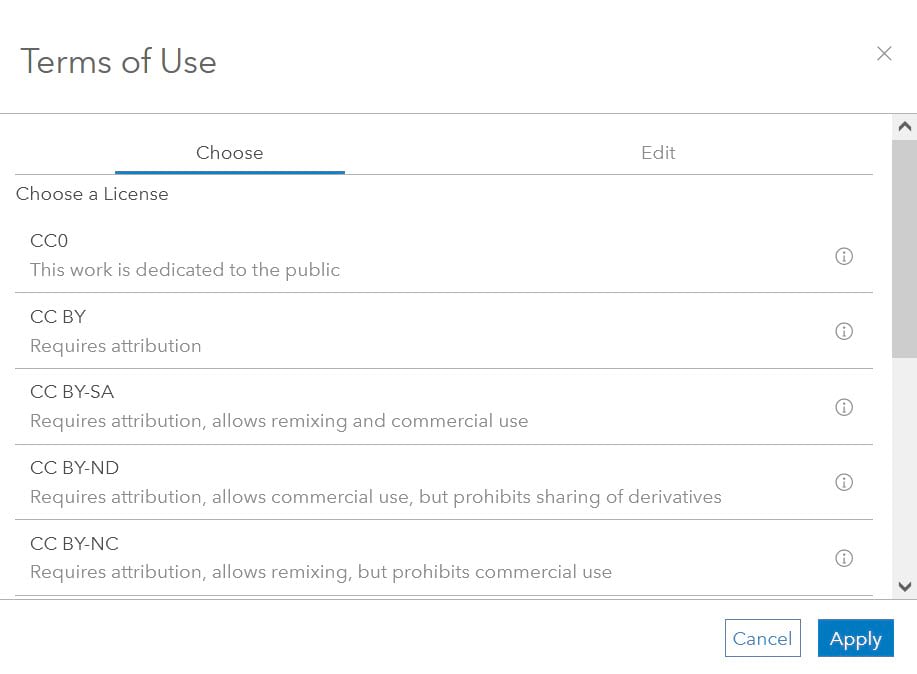This screenshot has height=674, width=917.
Task: Click the Cancel button
Action: point(762,638)
